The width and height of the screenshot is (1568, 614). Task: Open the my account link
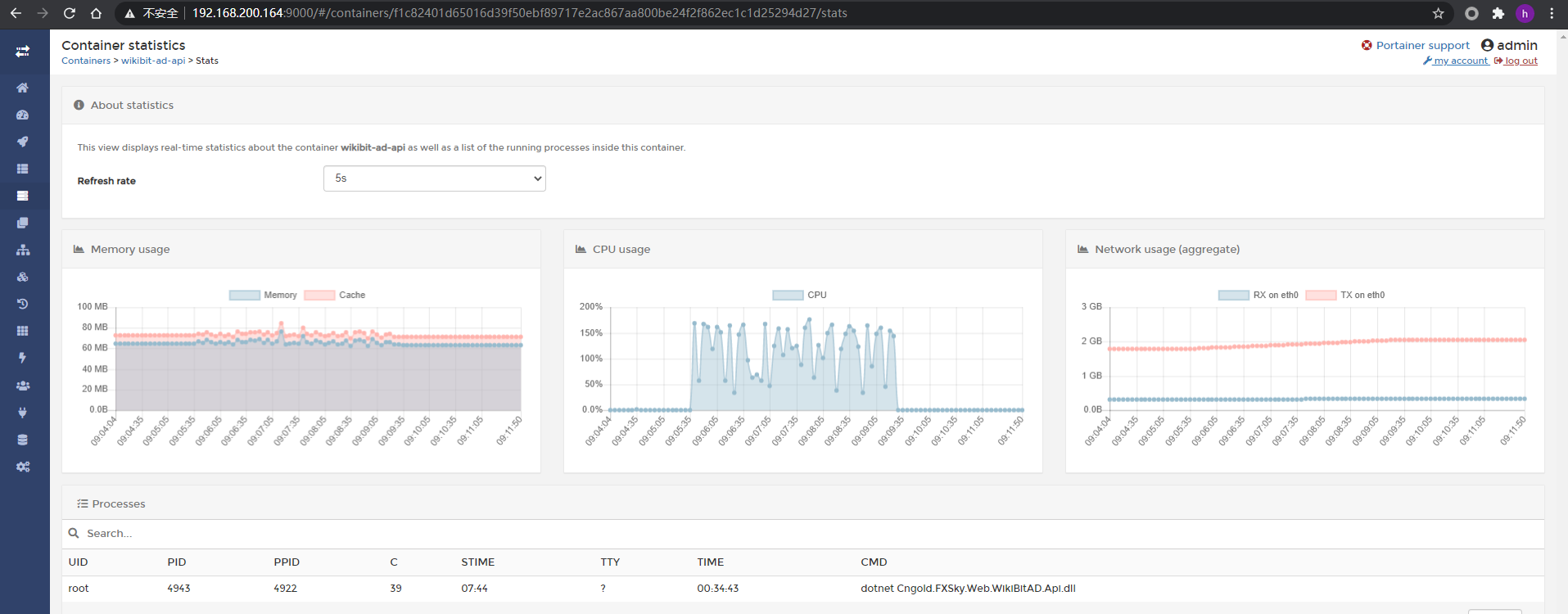coord(1456,61)
